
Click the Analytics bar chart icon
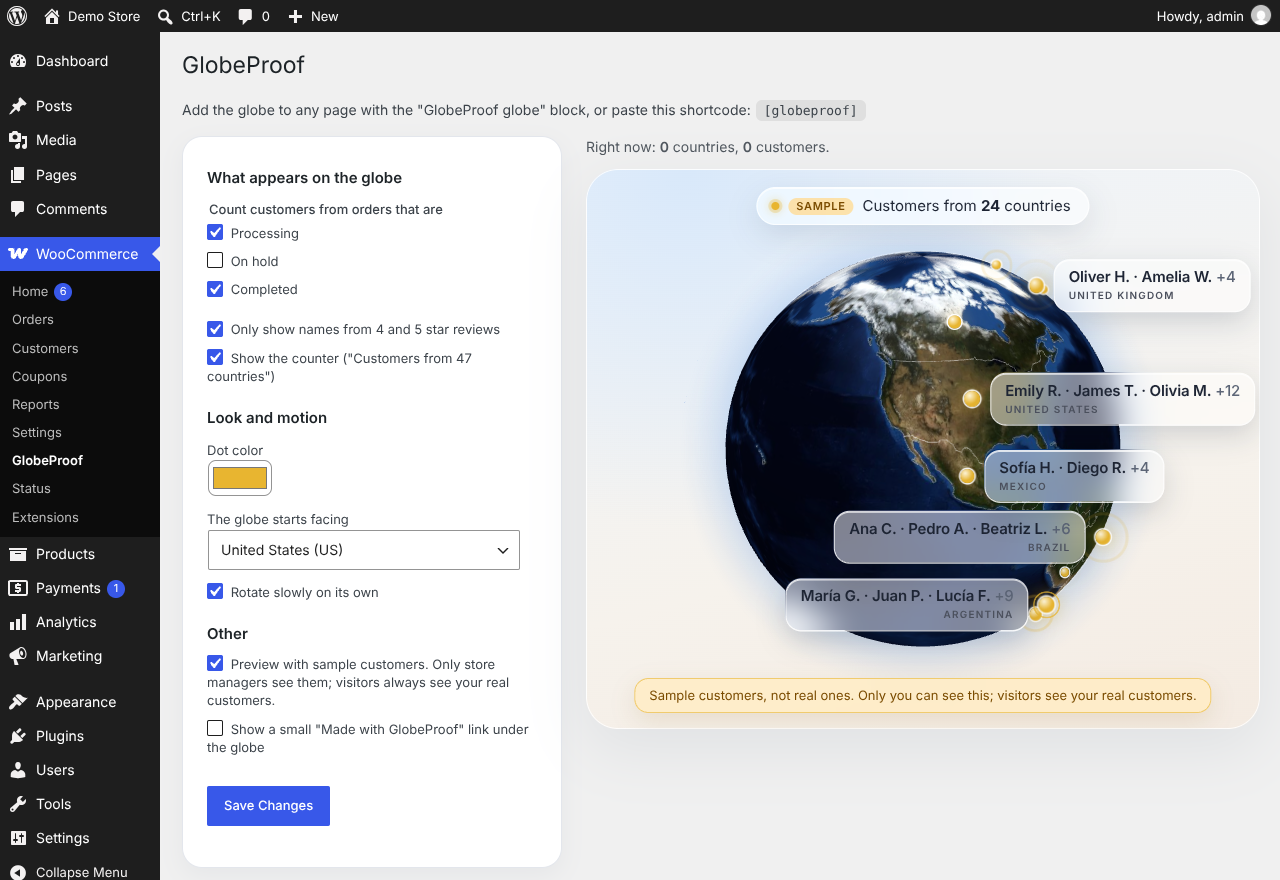[x=18, y=622]
